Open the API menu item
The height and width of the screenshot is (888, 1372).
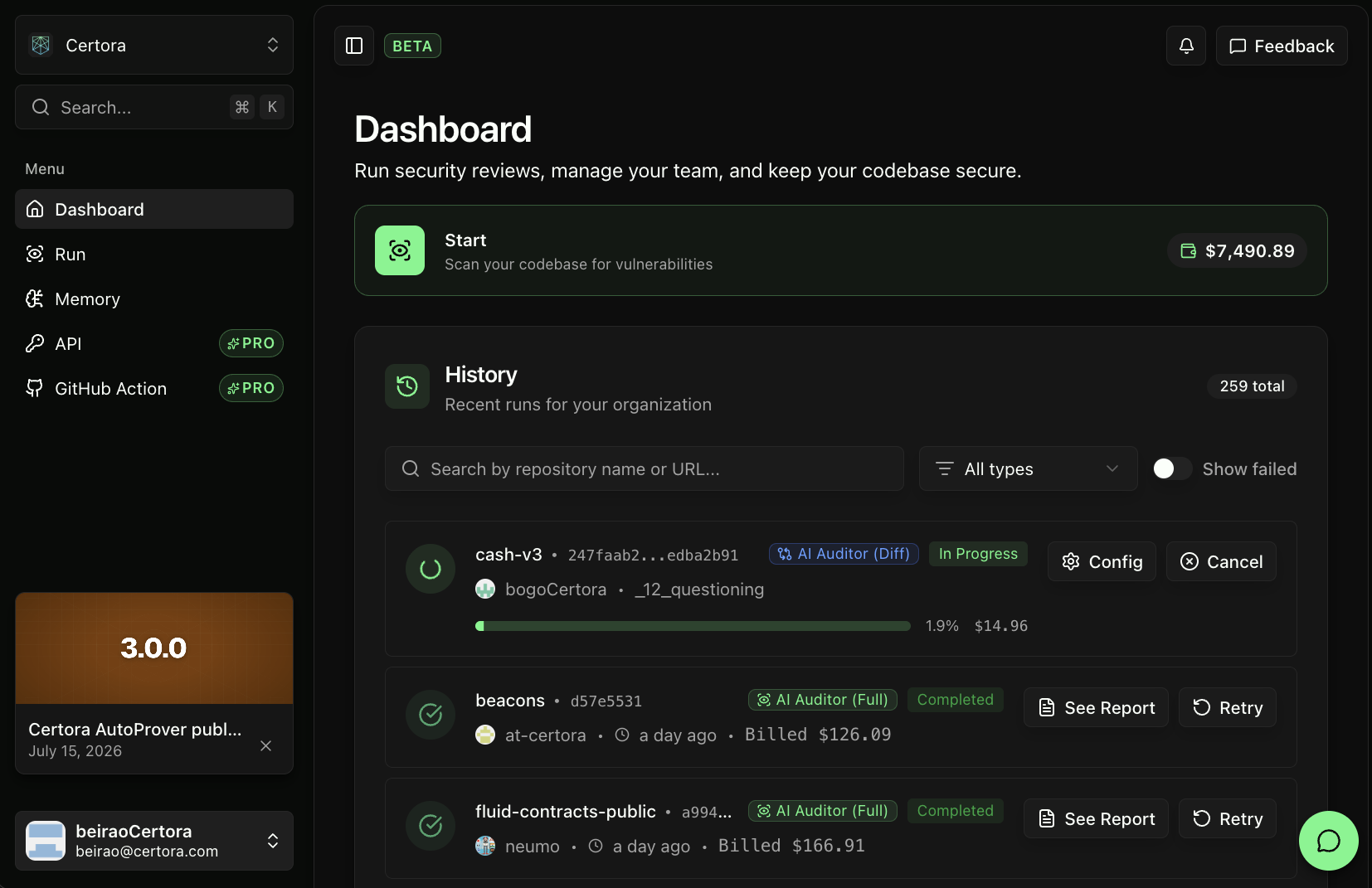coord(154,343)
